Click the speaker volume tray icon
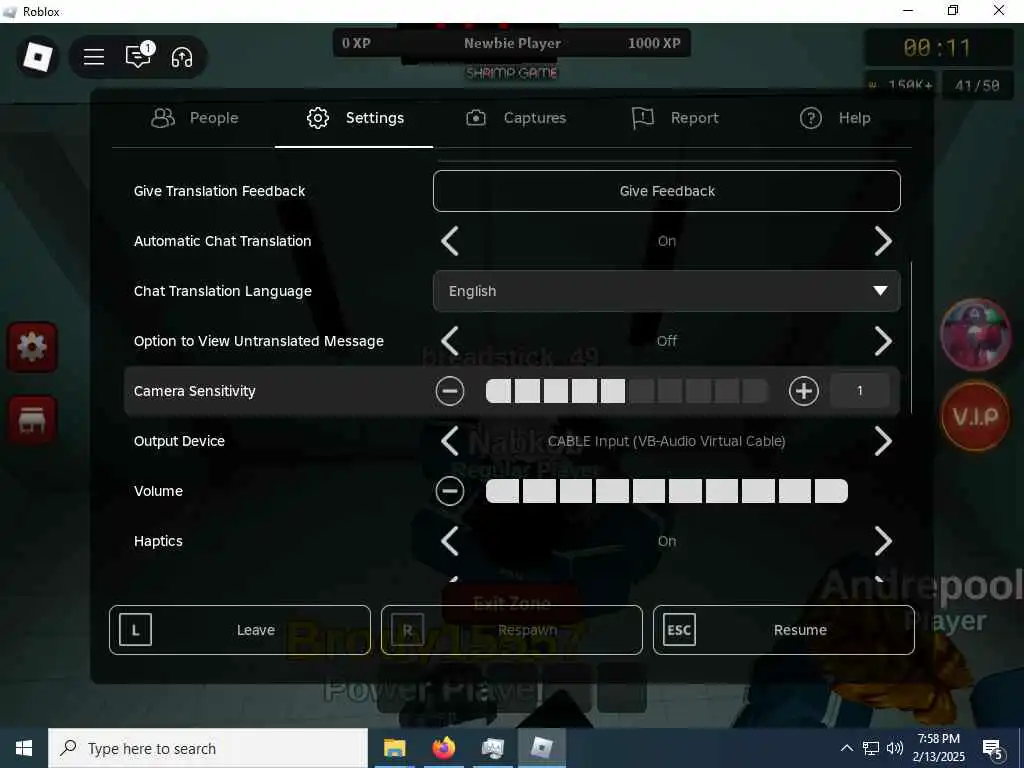 pyautogui.click(x=895, y=748)
